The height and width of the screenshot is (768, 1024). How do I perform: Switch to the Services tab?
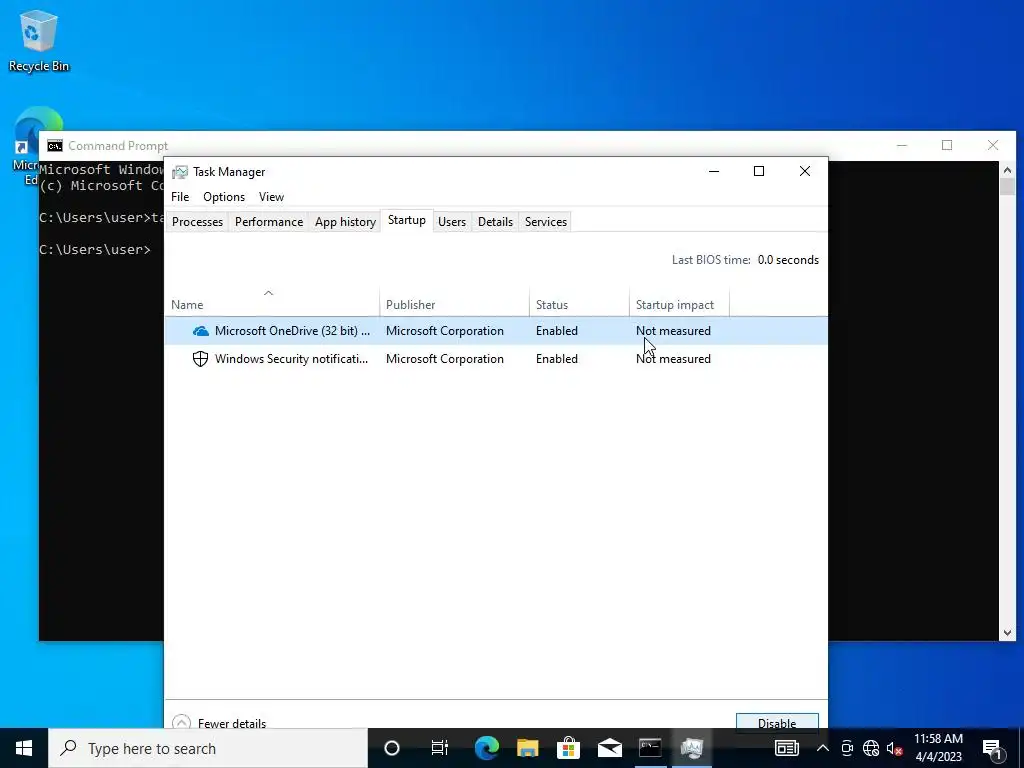(x=546, y=222)
